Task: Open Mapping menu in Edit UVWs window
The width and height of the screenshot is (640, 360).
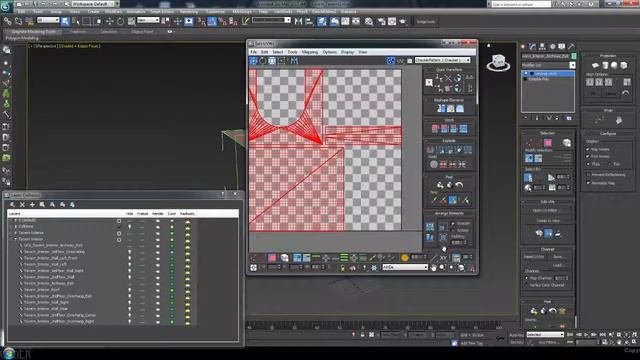Action: 310,52
